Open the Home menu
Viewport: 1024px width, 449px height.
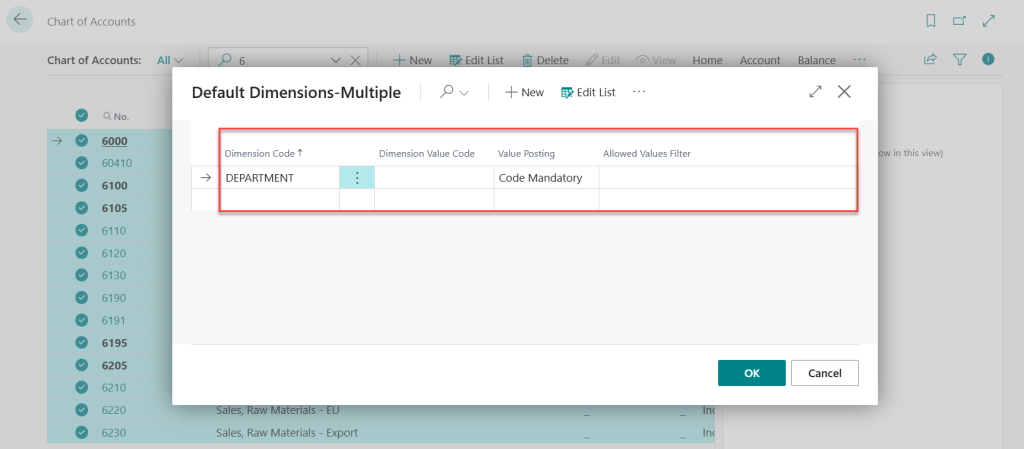707,60
